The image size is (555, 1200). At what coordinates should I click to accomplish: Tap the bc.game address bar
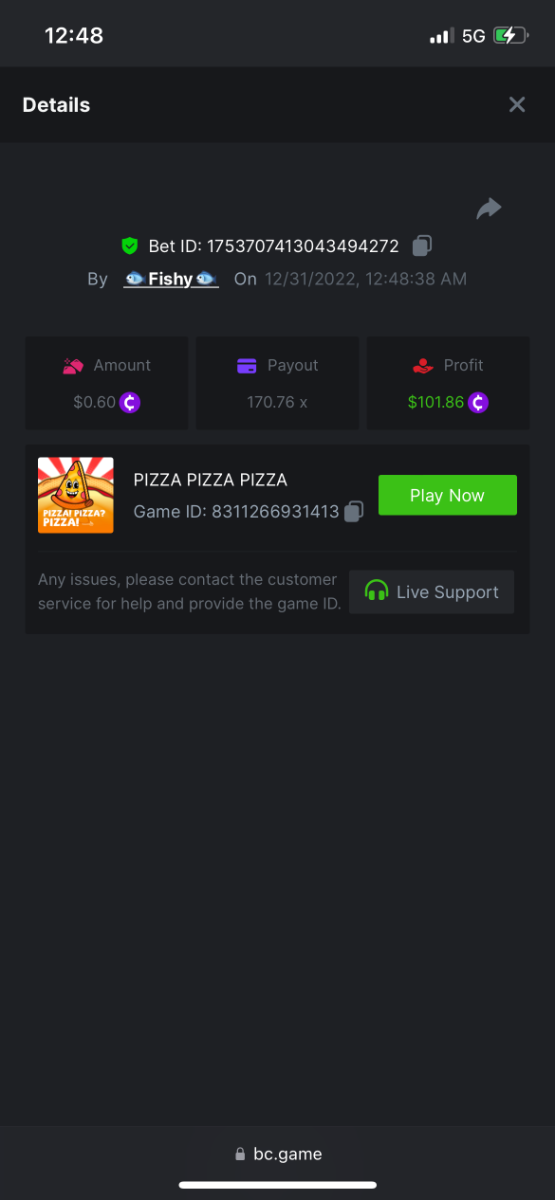pos(278,1153)
